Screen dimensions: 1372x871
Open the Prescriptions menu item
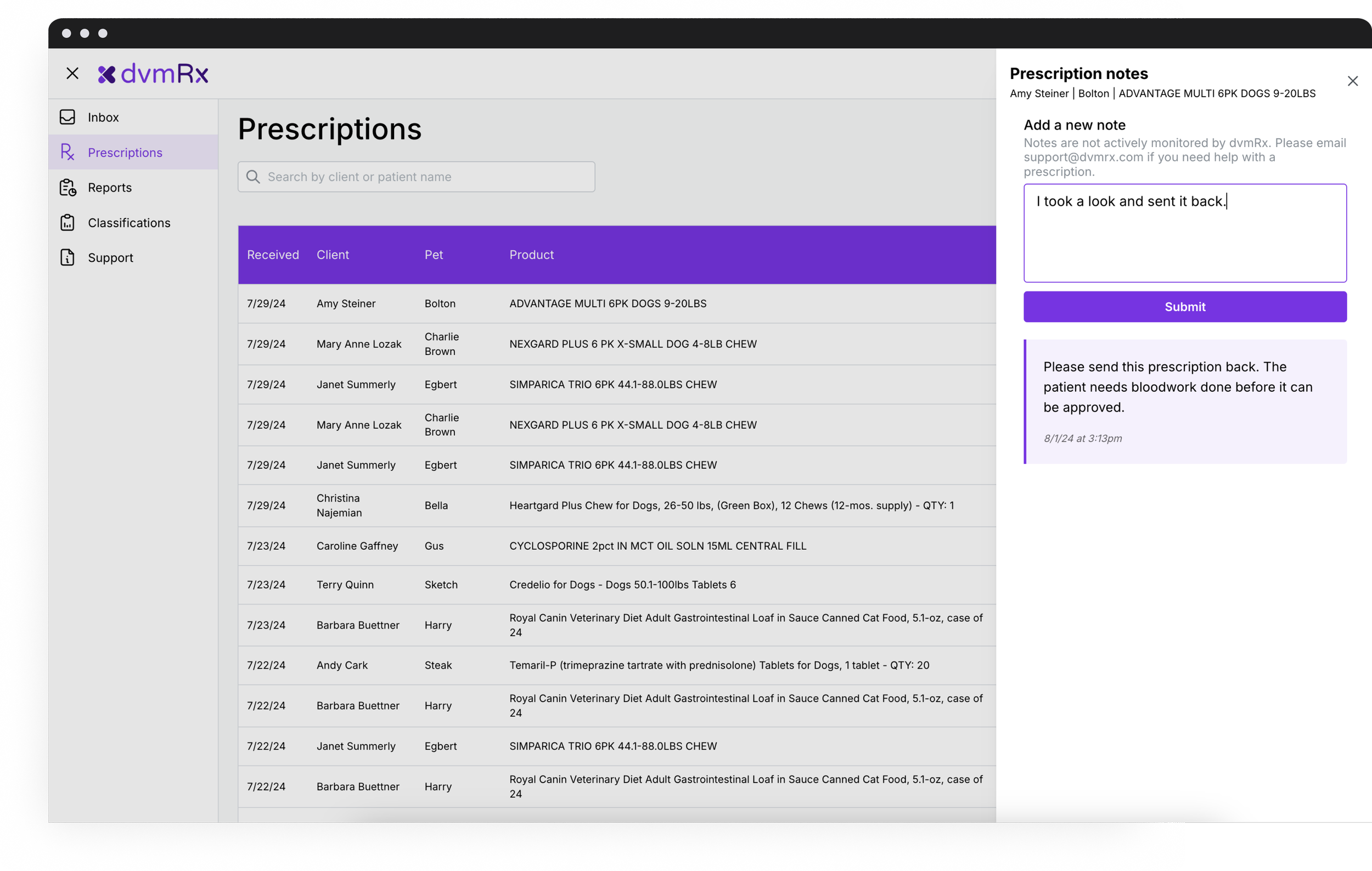pos(133,152)
